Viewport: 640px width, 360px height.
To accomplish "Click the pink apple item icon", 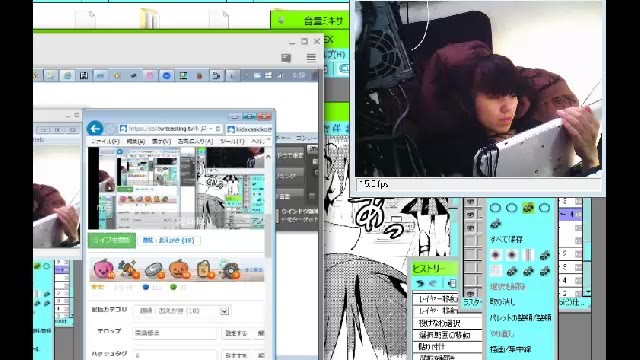I will pos(103,269).
